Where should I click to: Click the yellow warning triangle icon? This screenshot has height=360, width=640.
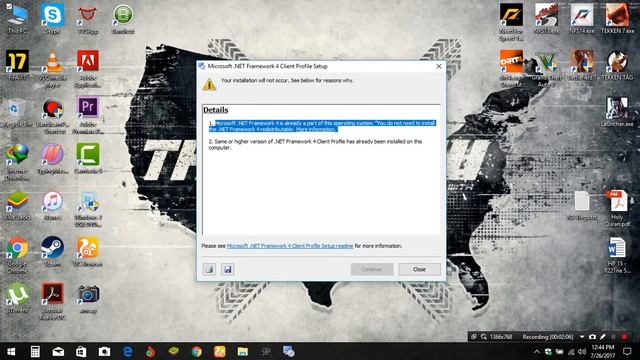point(209,84)
